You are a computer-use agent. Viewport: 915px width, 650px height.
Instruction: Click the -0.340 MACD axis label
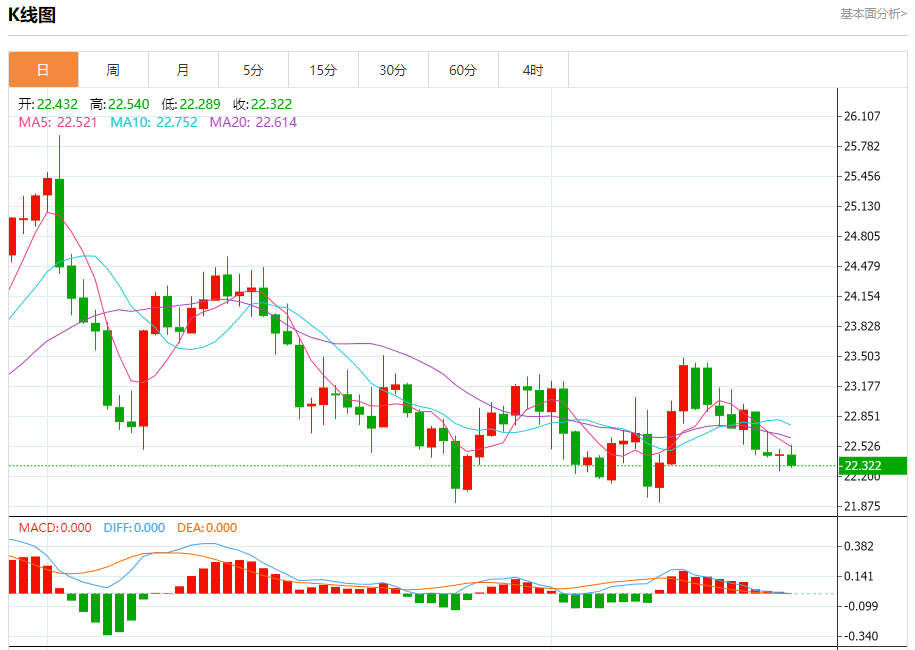coord(861,636)
